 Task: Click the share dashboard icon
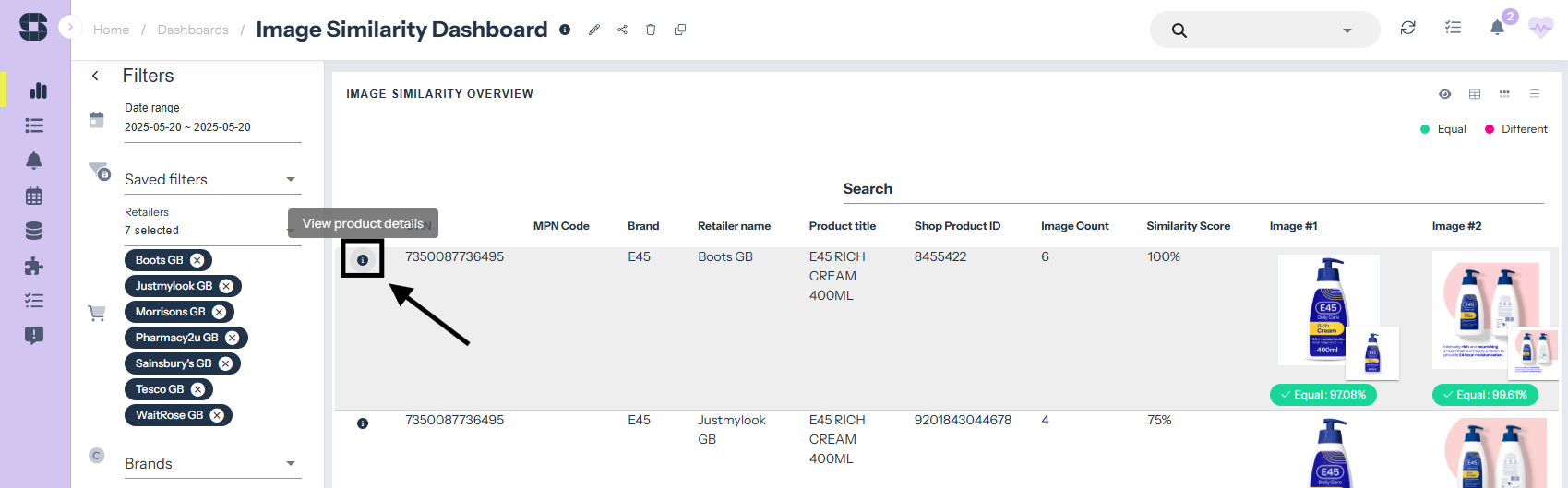tap(623, 30)
